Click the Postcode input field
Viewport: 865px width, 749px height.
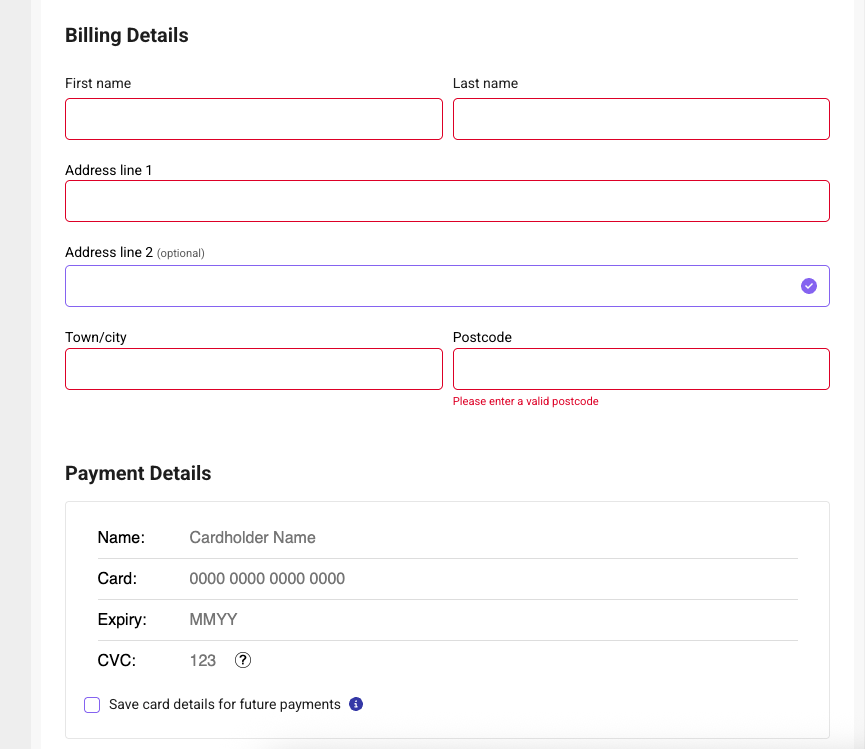click(x=641, y=369)
